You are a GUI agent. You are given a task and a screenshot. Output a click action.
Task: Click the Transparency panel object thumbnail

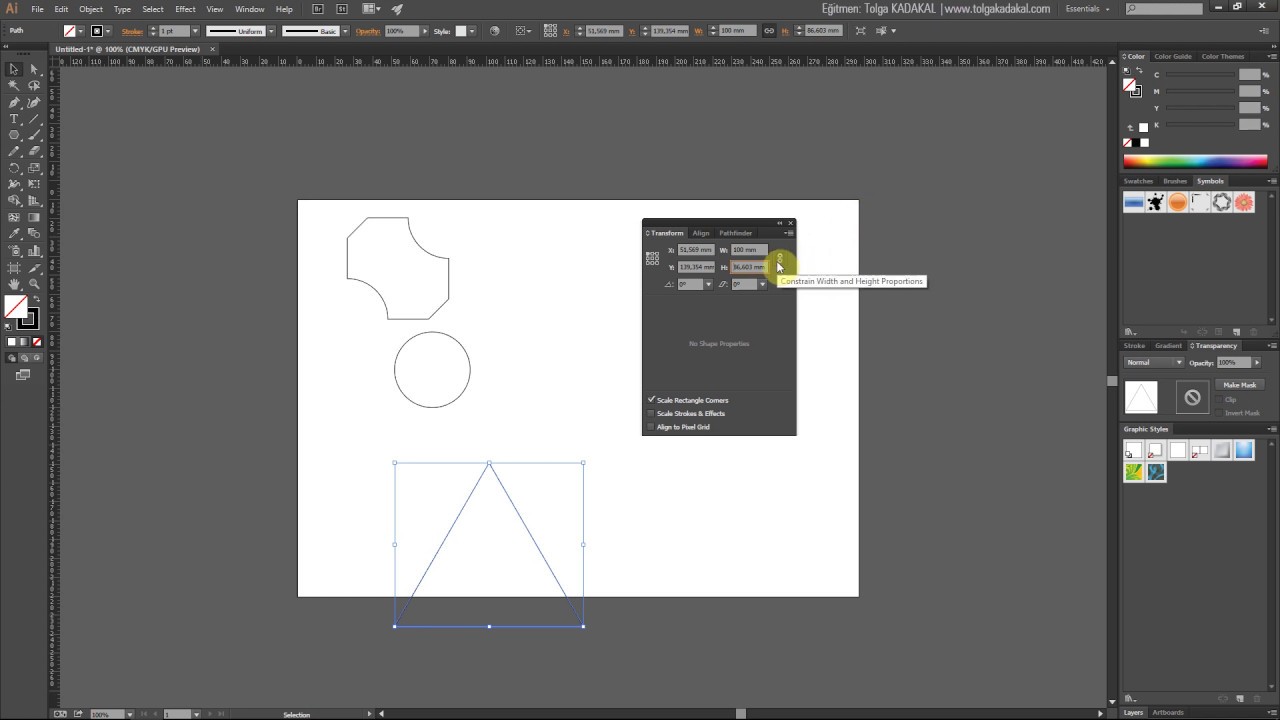point(1141,397)
